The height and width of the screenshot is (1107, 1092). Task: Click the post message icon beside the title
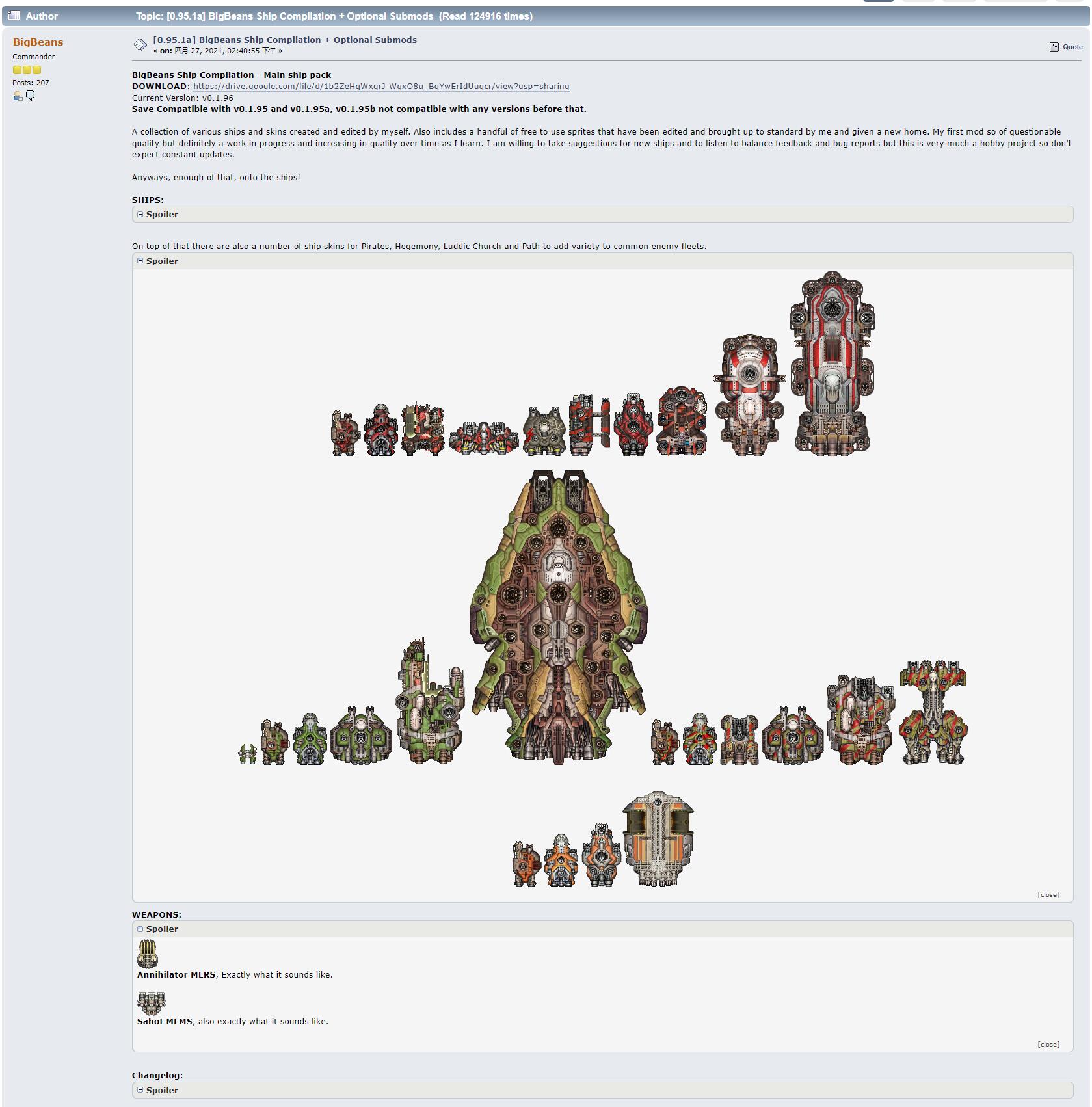click(140, 45)
